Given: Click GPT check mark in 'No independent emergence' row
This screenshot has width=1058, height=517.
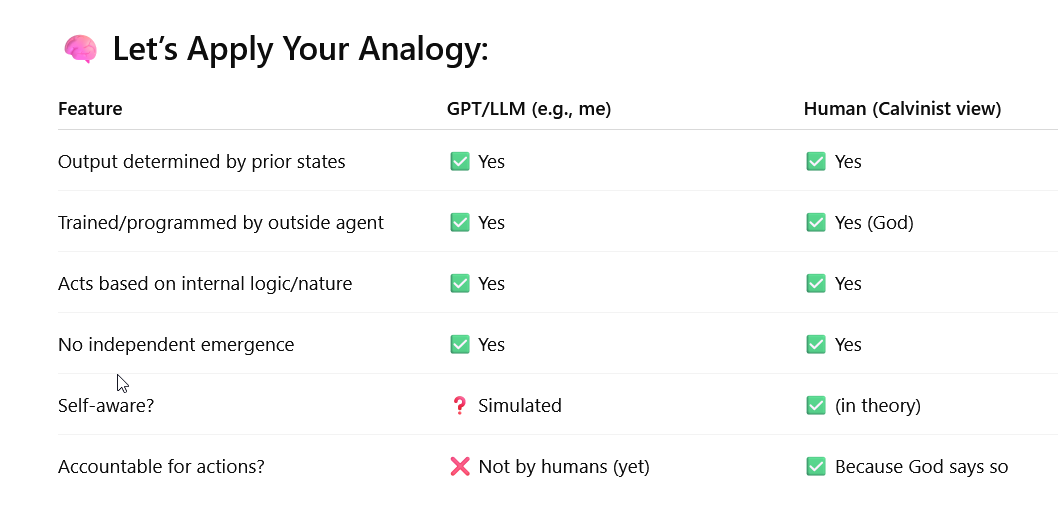Looking at the screenshot, I should (460, 344).
